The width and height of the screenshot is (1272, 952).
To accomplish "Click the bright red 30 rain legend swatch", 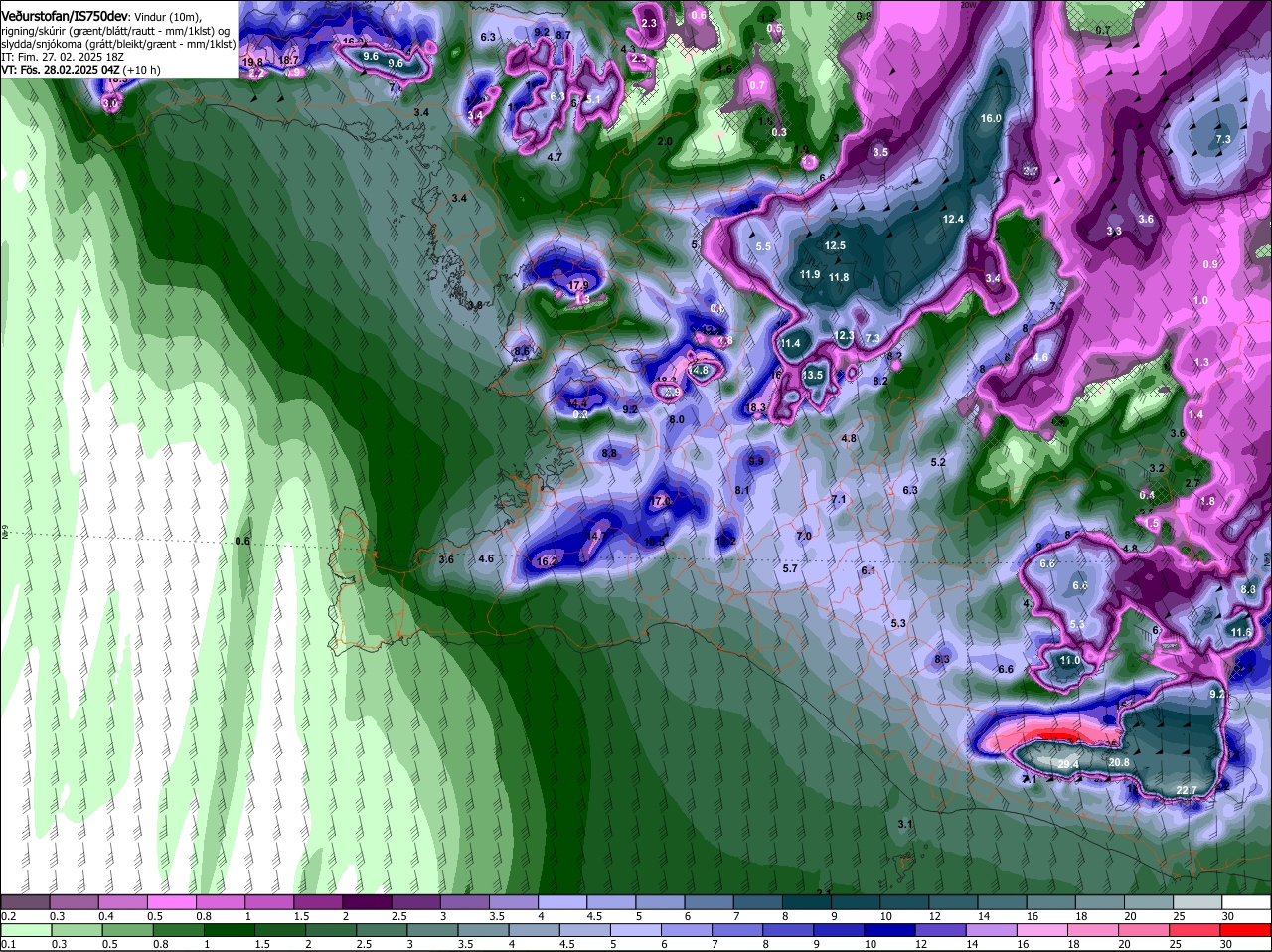I will click(x=1246, y=929).
